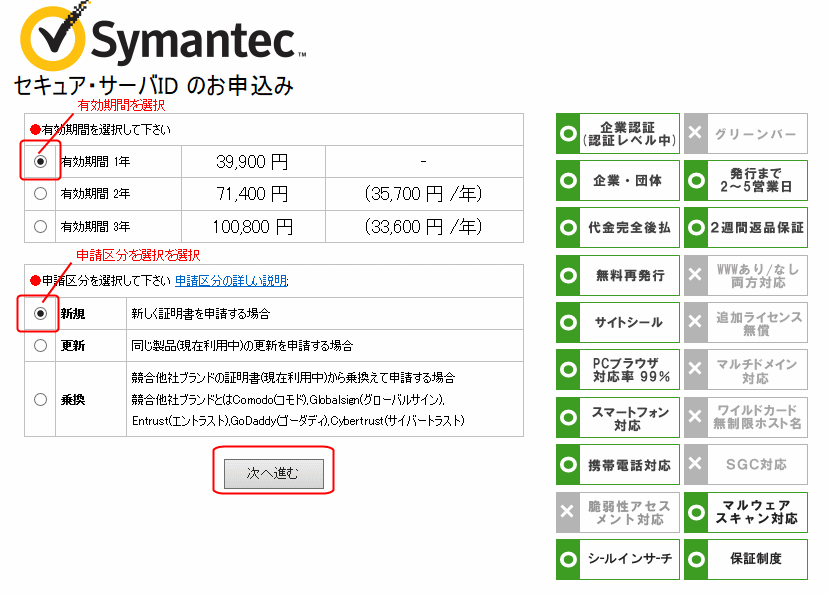Screen dimensions: 828x594
Task: Click the WWWあり/なし両方対応 badge
Action: tap(746, 275)
